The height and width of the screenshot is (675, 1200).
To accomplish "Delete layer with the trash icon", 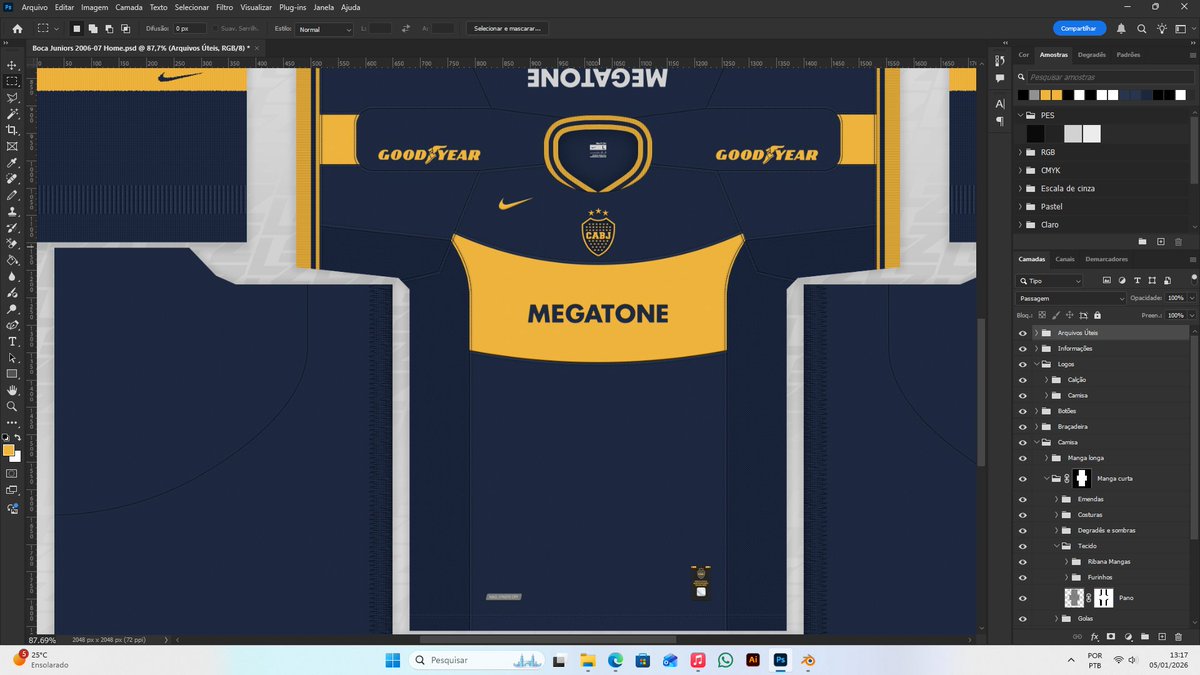I will tap(1179, 636).
